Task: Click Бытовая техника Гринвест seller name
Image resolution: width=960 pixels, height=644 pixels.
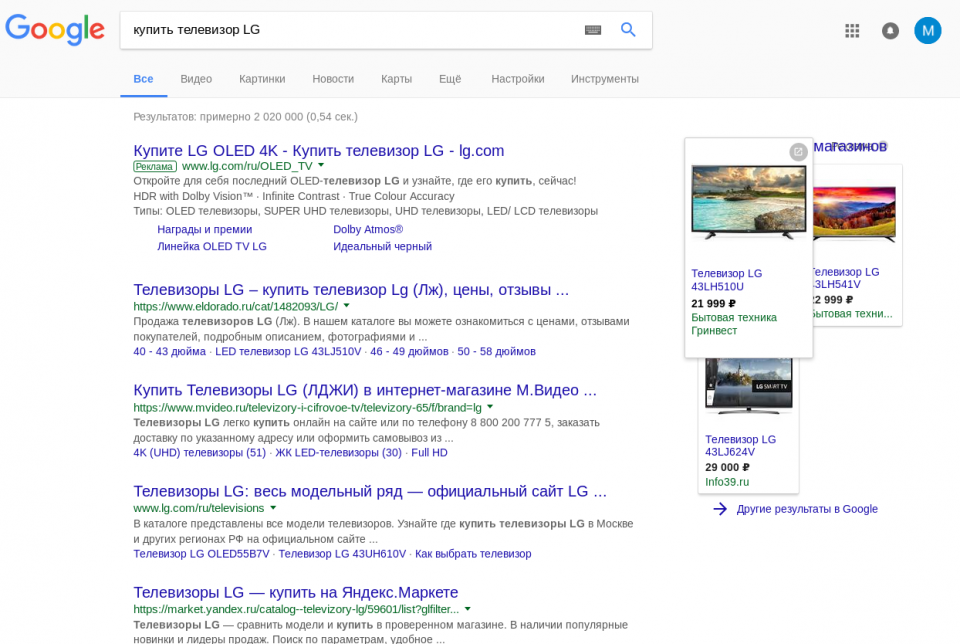Action: coord(733,324)
